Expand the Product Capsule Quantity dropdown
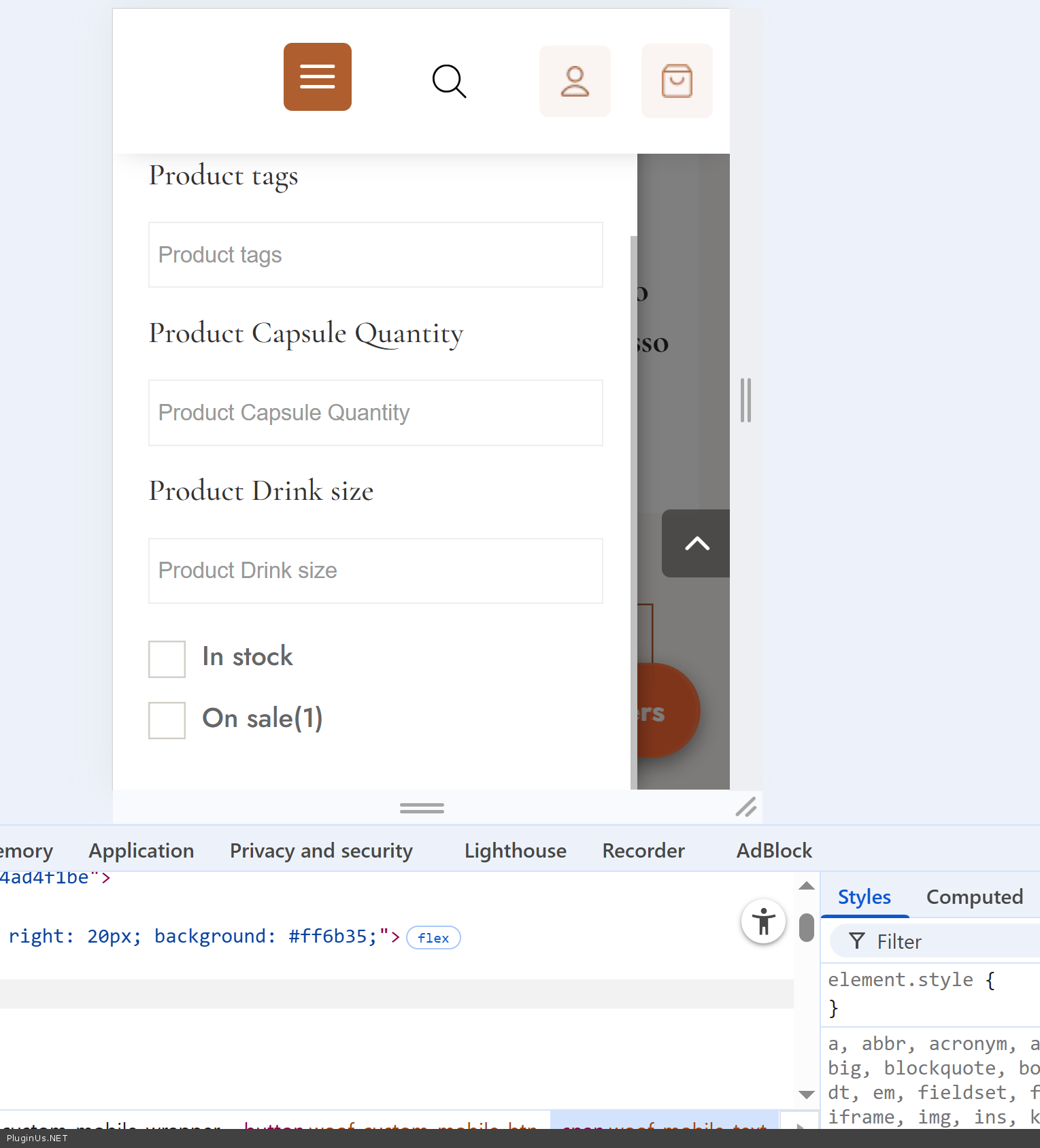This screenshot has height=1148, width=1040. tap(375, 413)
